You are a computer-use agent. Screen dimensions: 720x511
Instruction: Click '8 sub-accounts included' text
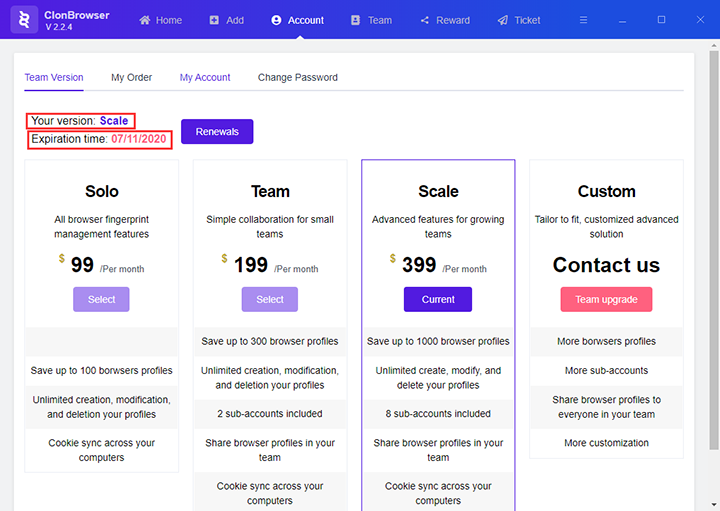coord(438,414)
